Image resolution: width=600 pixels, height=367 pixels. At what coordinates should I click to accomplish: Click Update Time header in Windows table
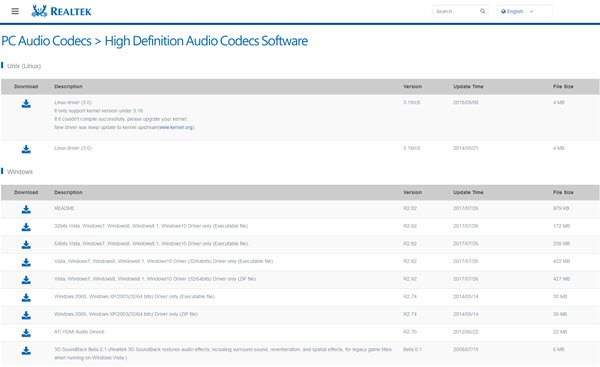tap(468, 192)
